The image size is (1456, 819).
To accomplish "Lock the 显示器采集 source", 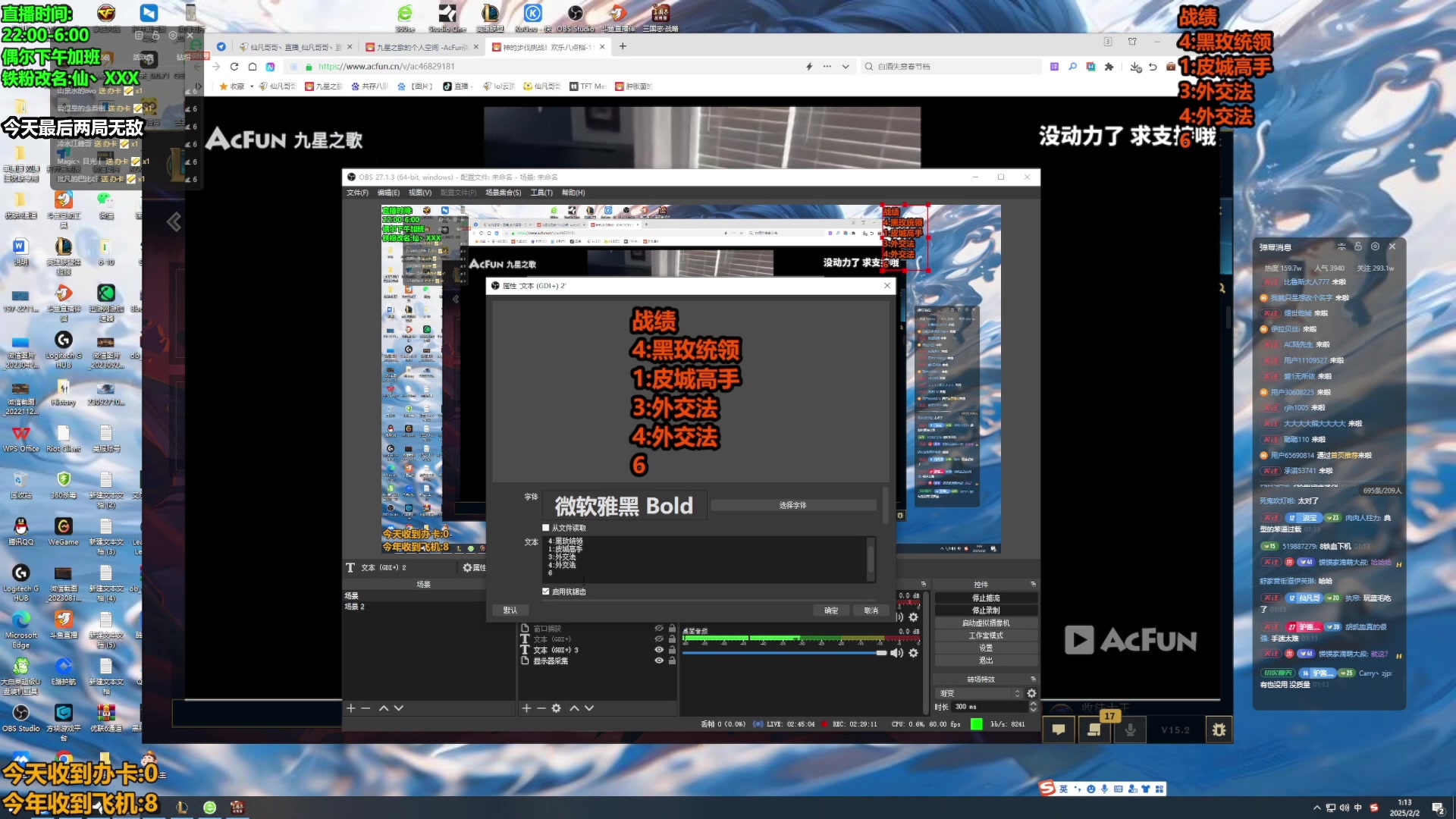I will click(672, 661).
